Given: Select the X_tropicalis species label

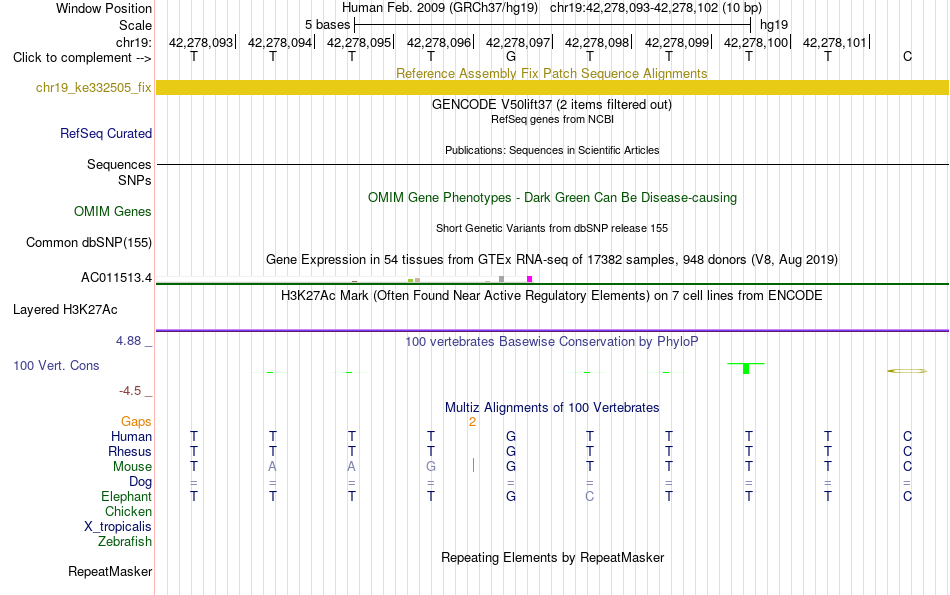Looking at the screenshot, I should pos(118,527).
